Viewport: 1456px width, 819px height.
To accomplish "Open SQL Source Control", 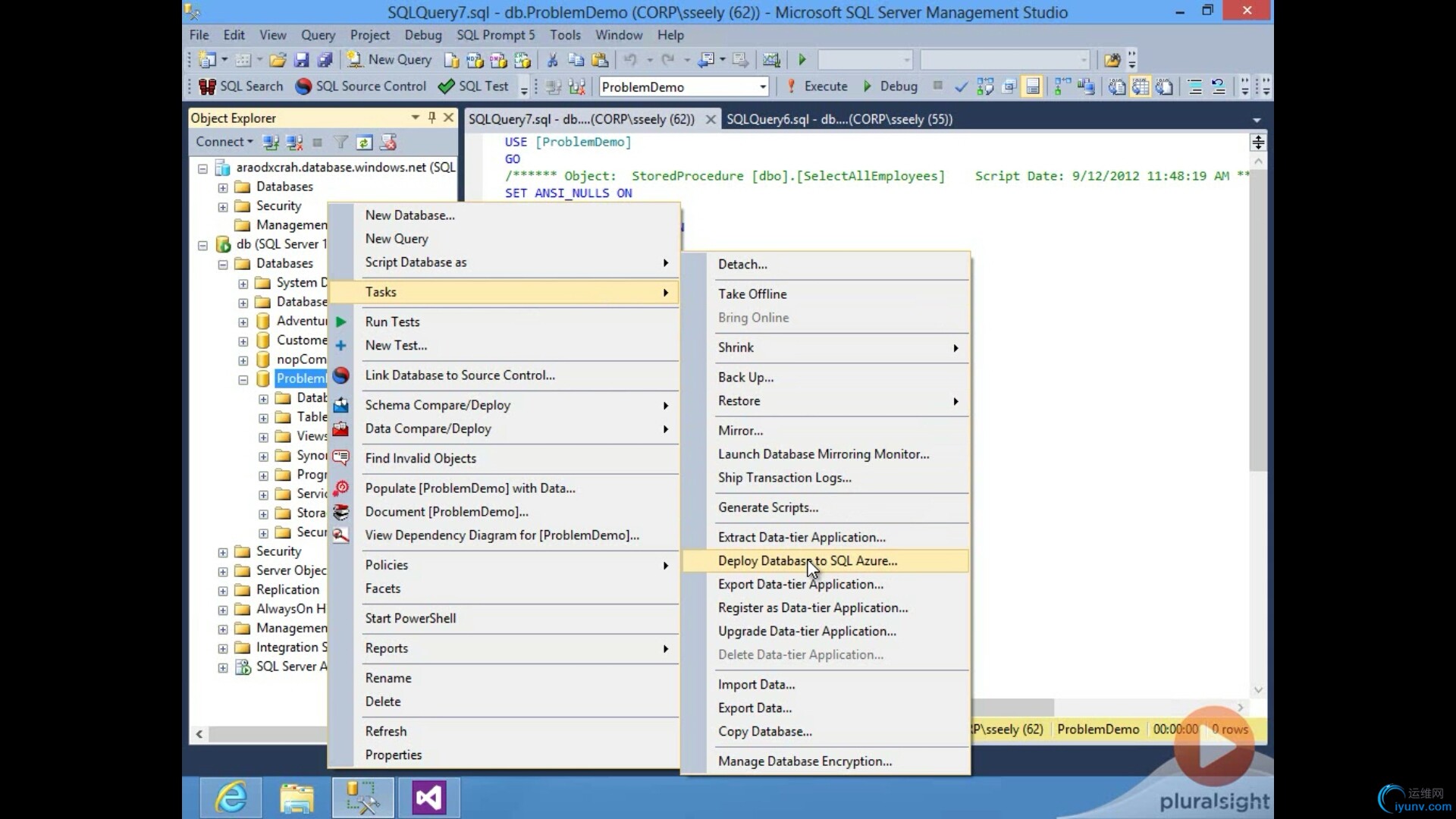I will [x=361, y=86].
